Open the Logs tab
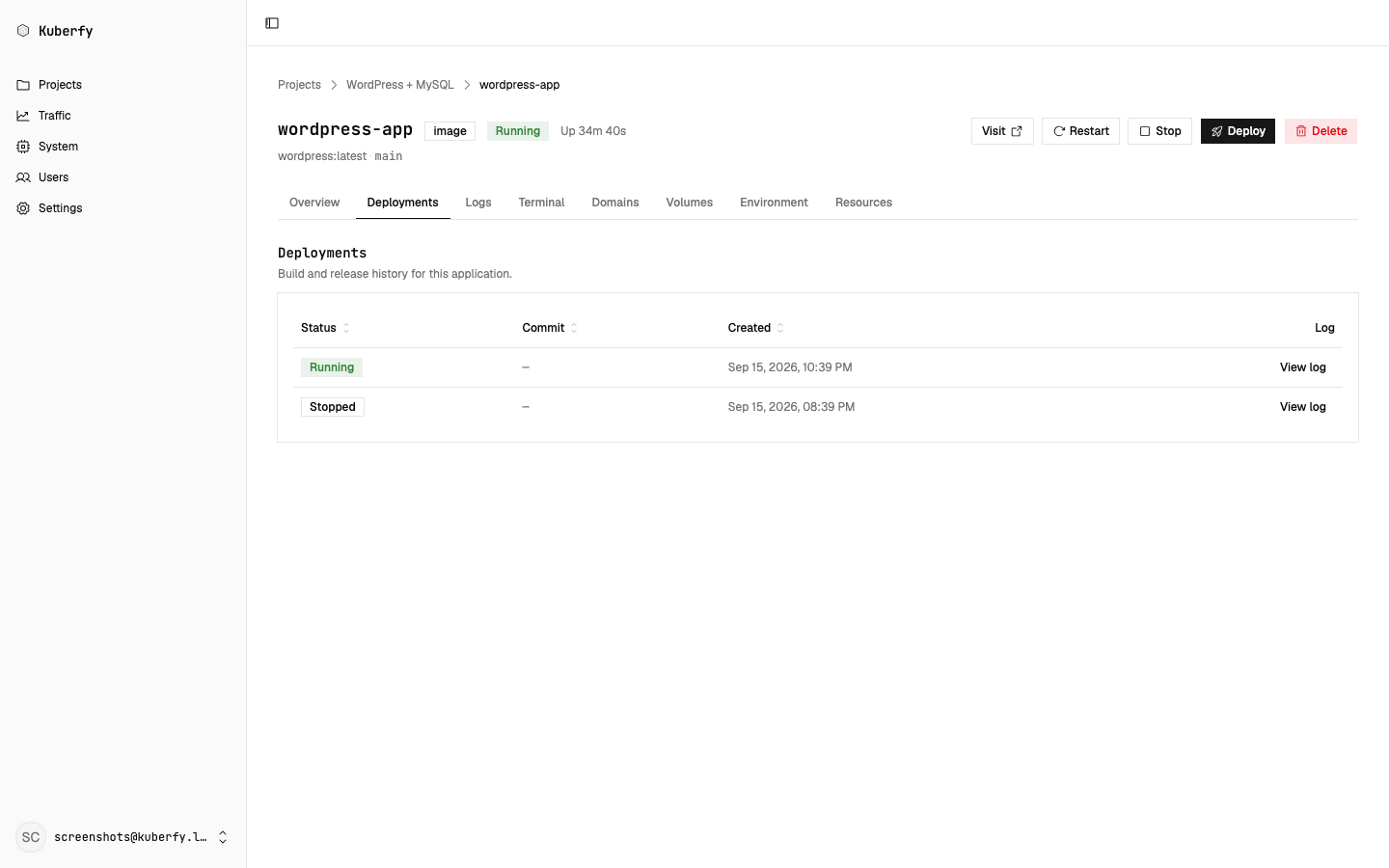 [478, 203]
